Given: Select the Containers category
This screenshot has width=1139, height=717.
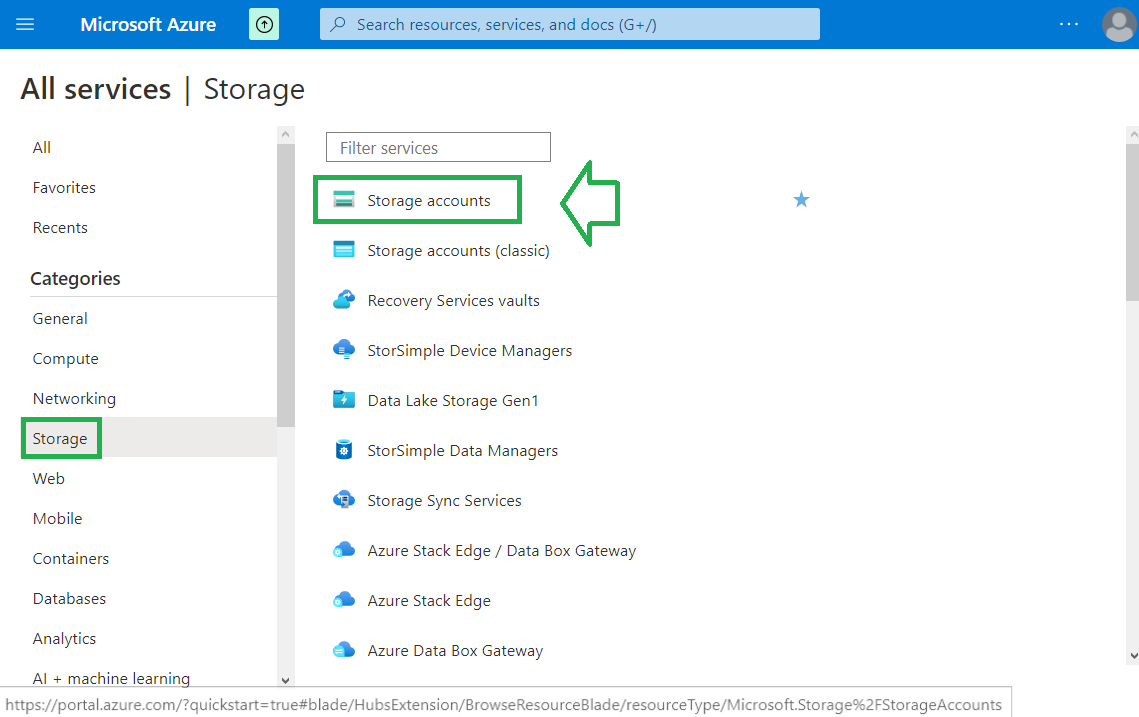Looking at the screenshot, I should click(x=70, y=559).
